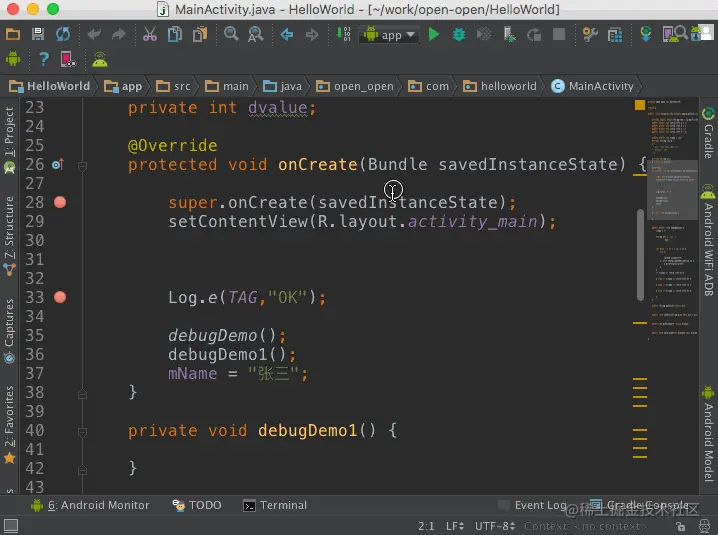Start debugging with the green bug icon
The image size is (718, 535).
coord(458,34)
